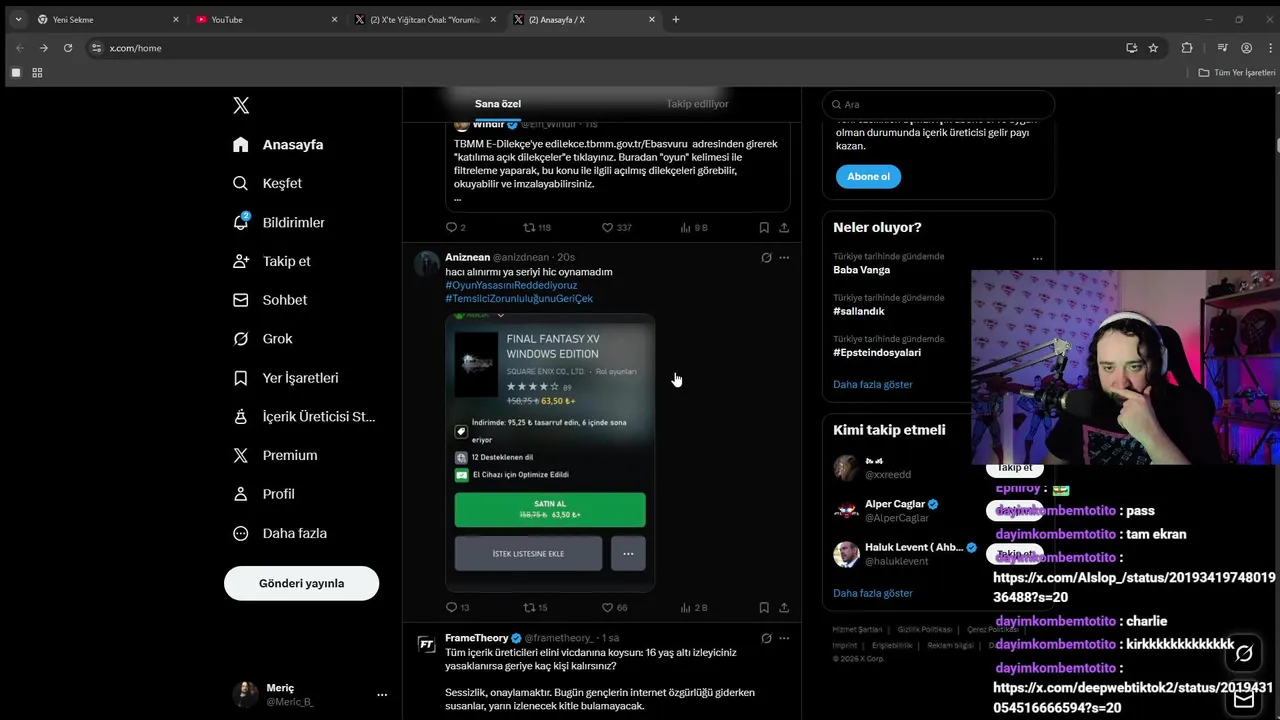
Task: Open Keşfet explore page
Action: 267,183
